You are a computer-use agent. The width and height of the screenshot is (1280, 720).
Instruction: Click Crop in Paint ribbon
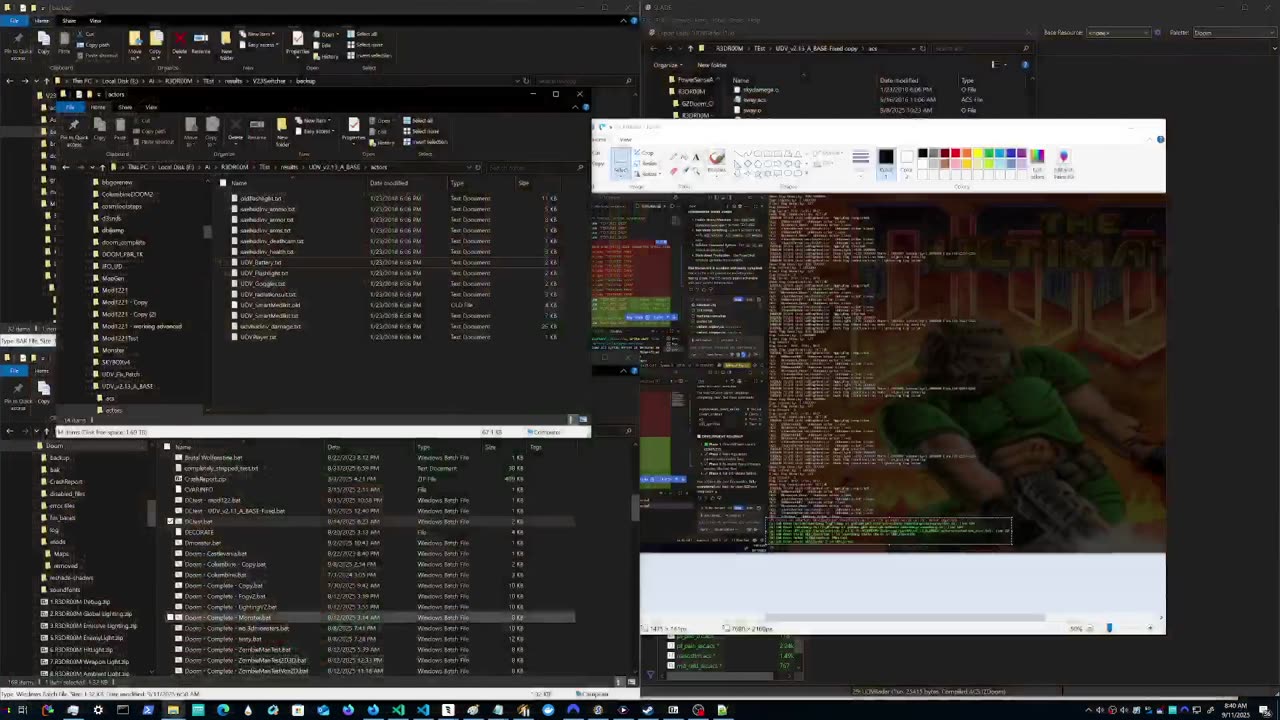[644, 153]
